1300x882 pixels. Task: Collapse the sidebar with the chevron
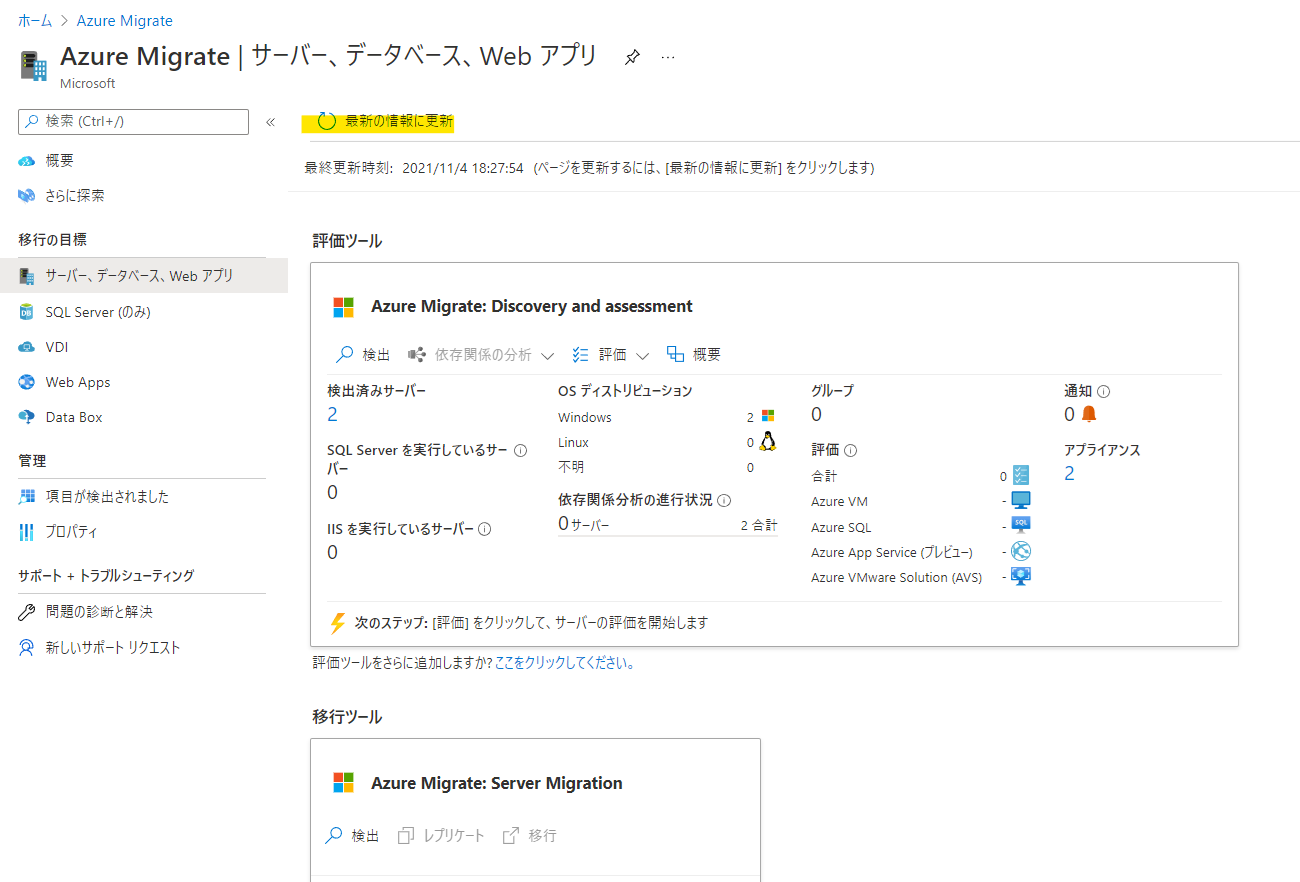pyautogui.click(x=270, y=120)
